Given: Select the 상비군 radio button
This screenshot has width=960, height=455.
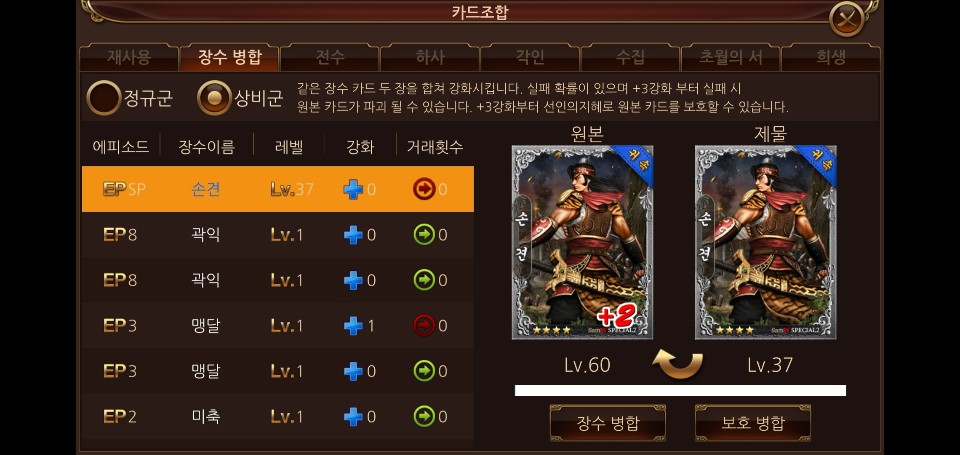Looking at the screenshot, I should pos(214,98).
